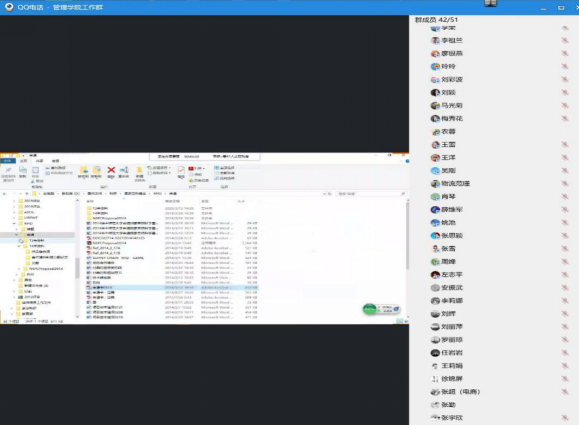Click muted microphone icon beside 任岩岩
This screenshot has height=425, width=579.
point(565,352)
